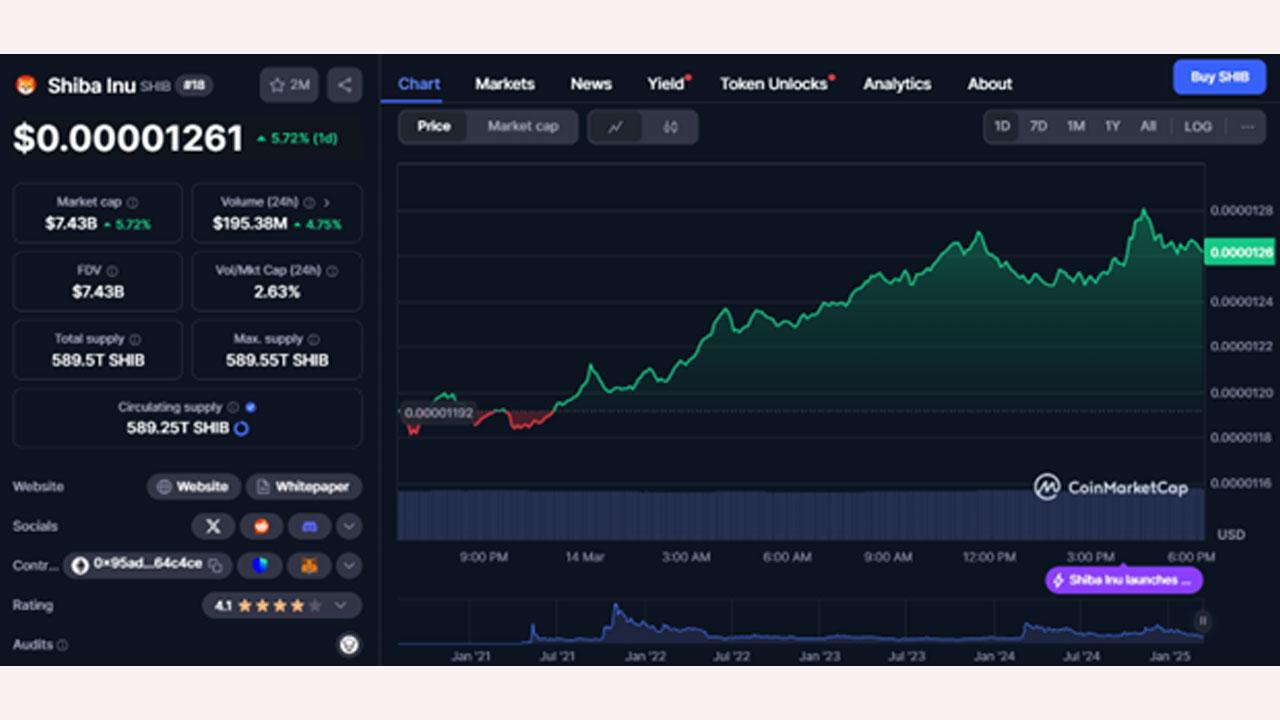Set chart range to 1M

coord(1076,127)
